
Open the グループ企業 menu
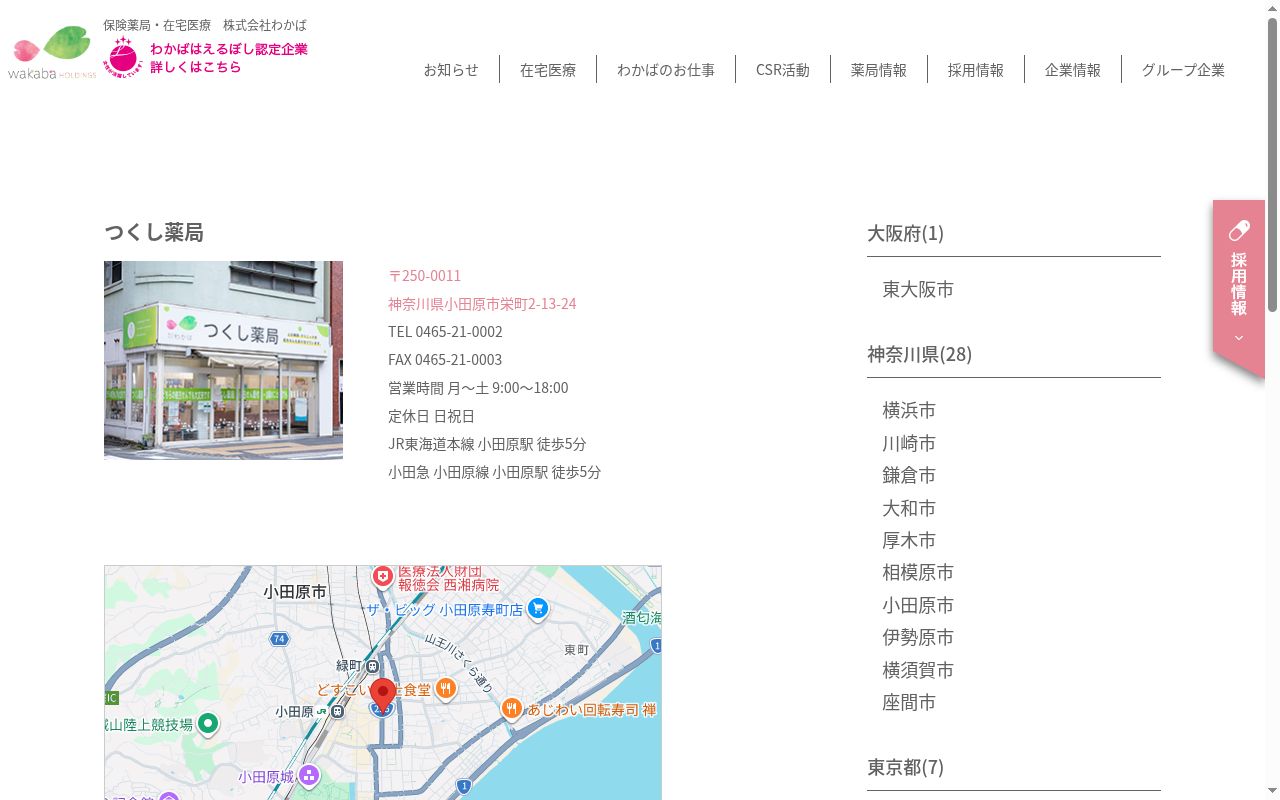[x=1183, y=70]
